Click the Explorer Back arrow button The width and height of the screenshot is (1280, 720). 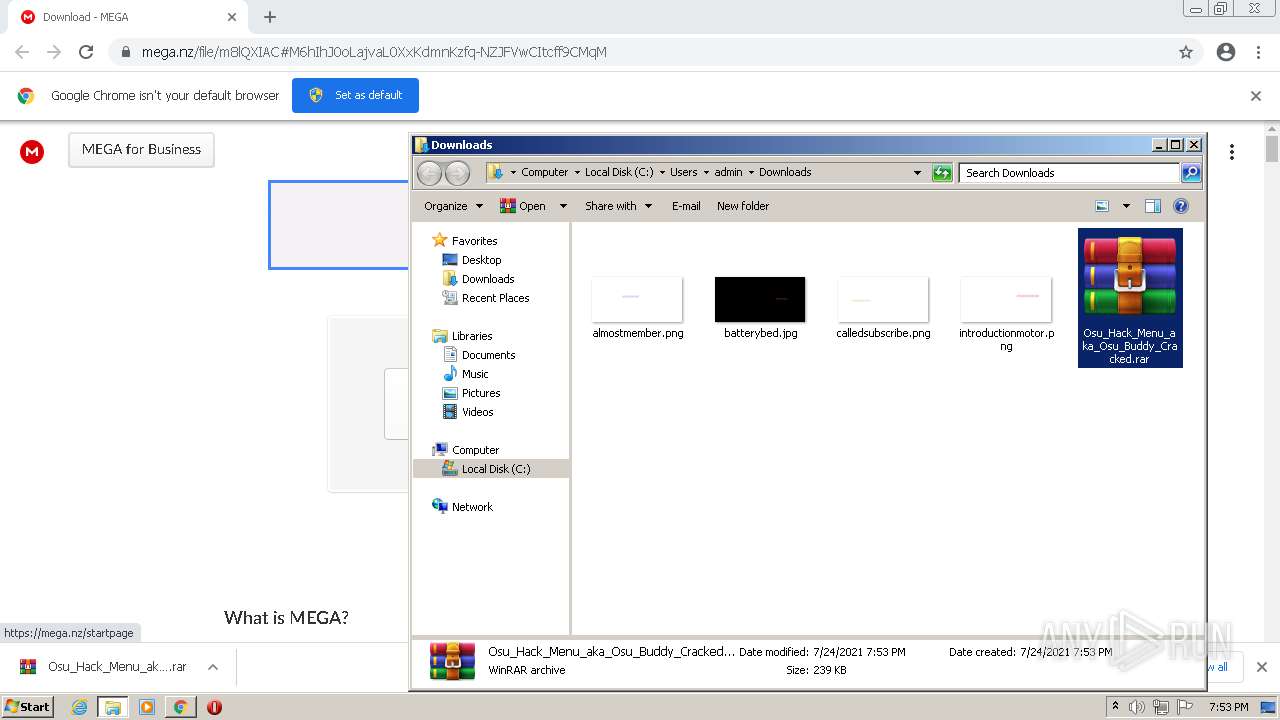point(429,173)
